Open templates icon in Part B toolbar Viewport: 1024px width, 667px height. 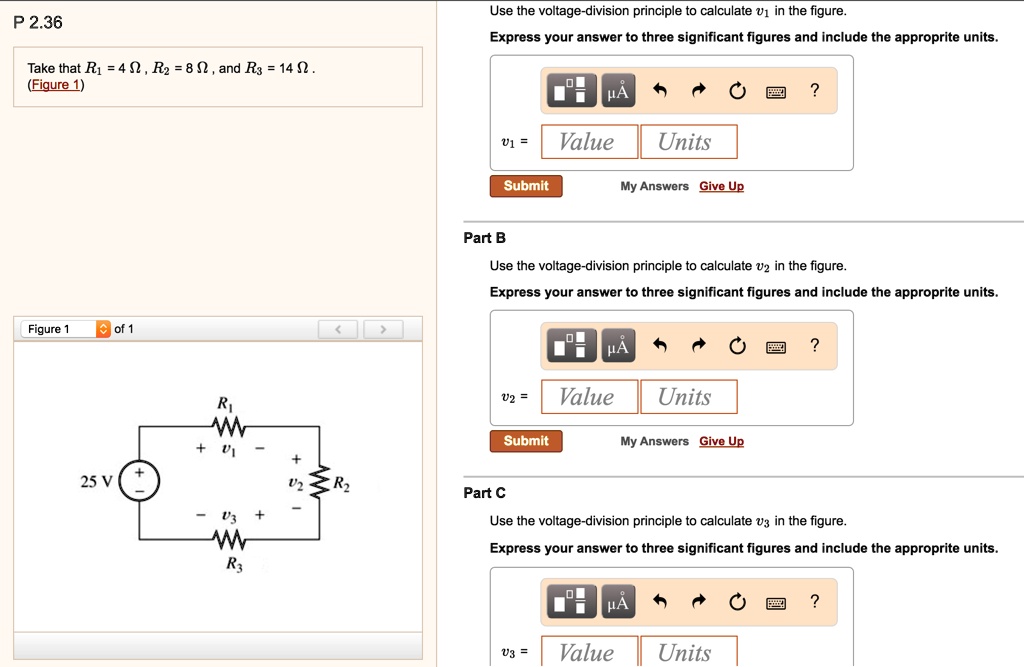571,345
